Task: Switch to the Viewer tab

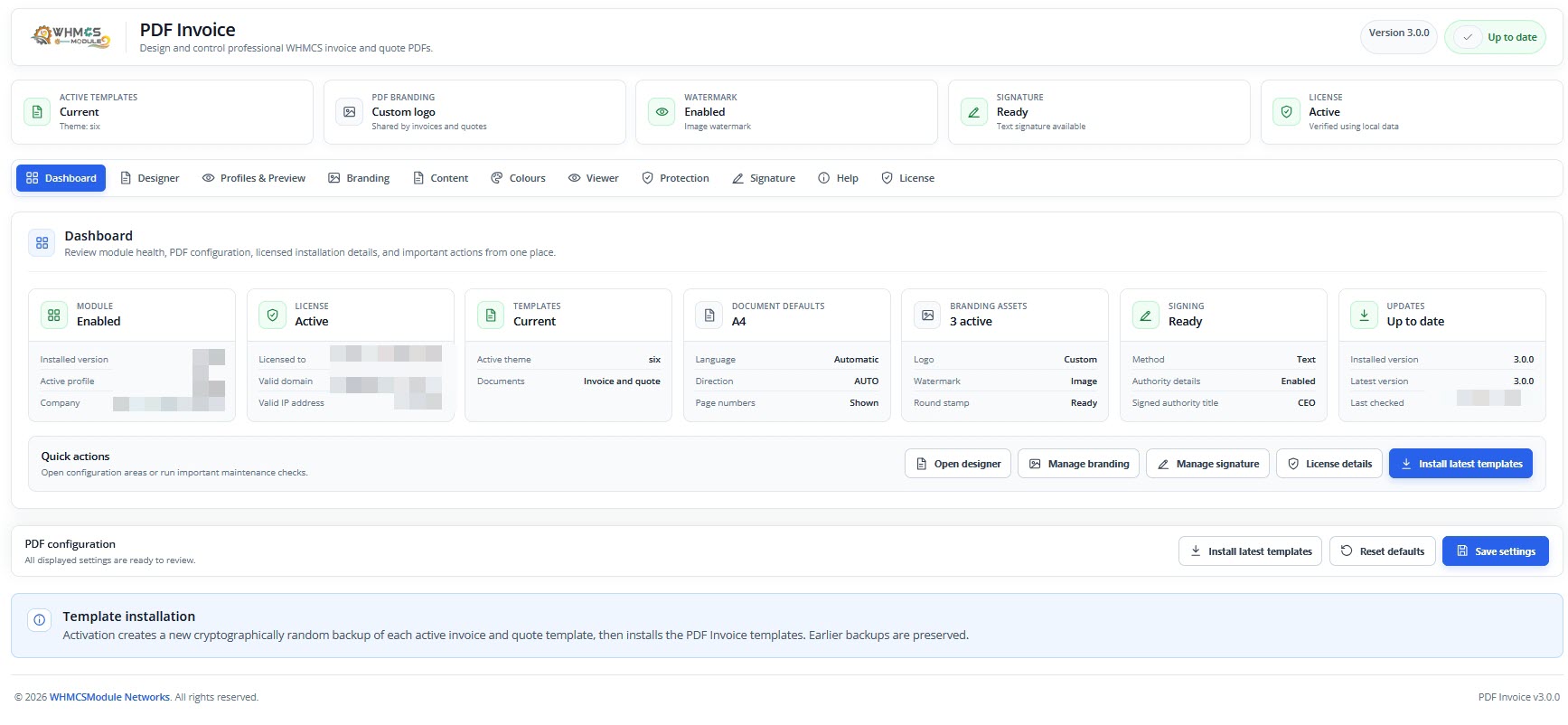Action: pos(594,178)
